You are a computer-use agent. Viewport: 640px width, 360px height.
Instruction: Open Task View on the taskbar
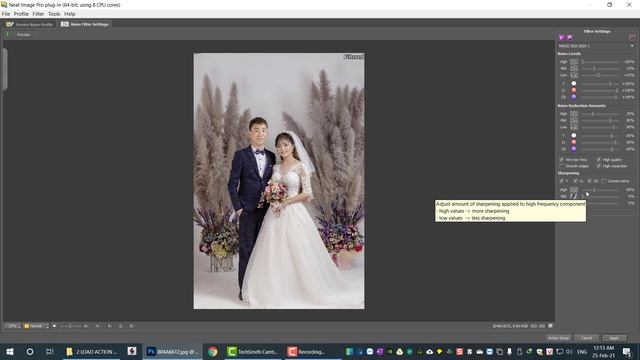tap(49, 351)
